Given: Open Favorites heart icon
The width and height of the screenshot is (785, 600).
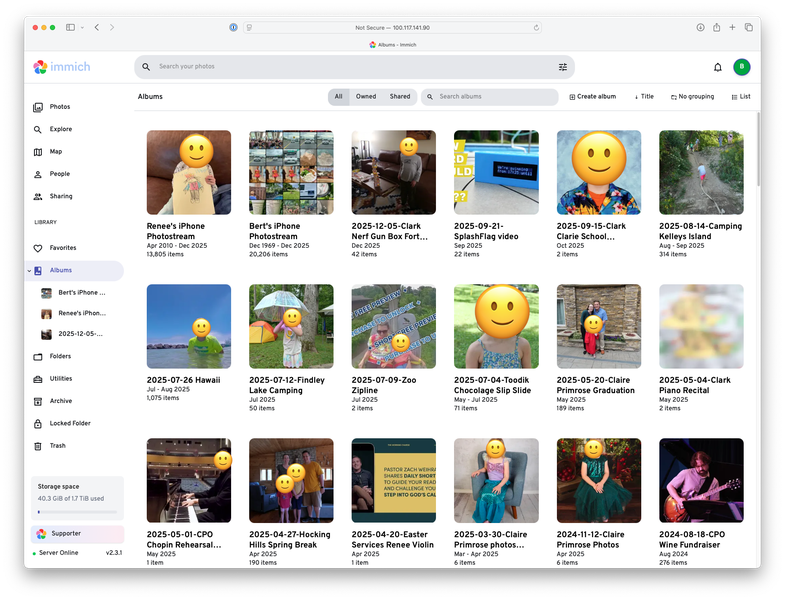Looking at the screenshot, I should pyautogui.click(x=38, y=248).
